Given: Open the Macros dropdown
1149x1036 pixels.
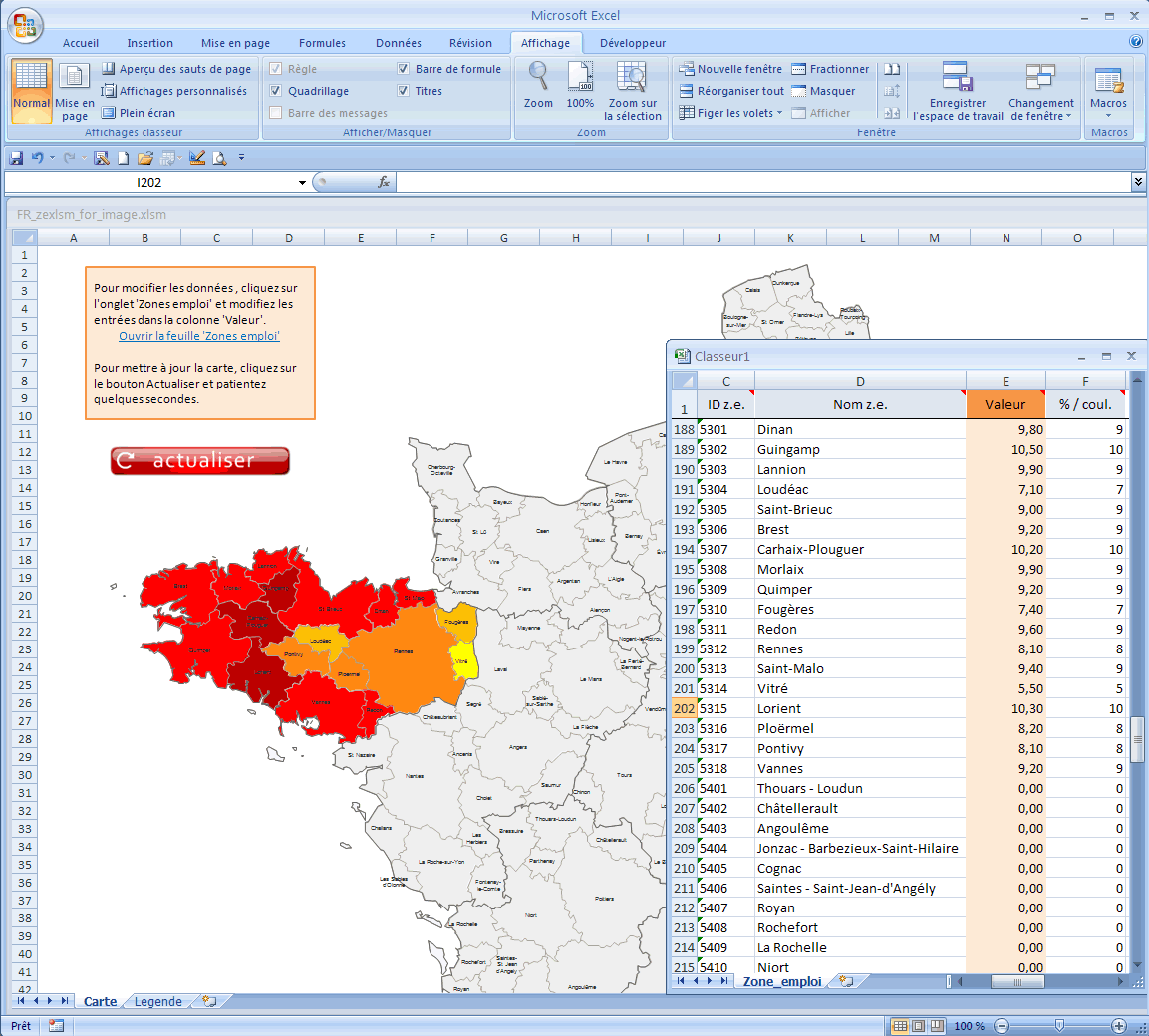Looking at the screenshot, I should [1108, 91].
